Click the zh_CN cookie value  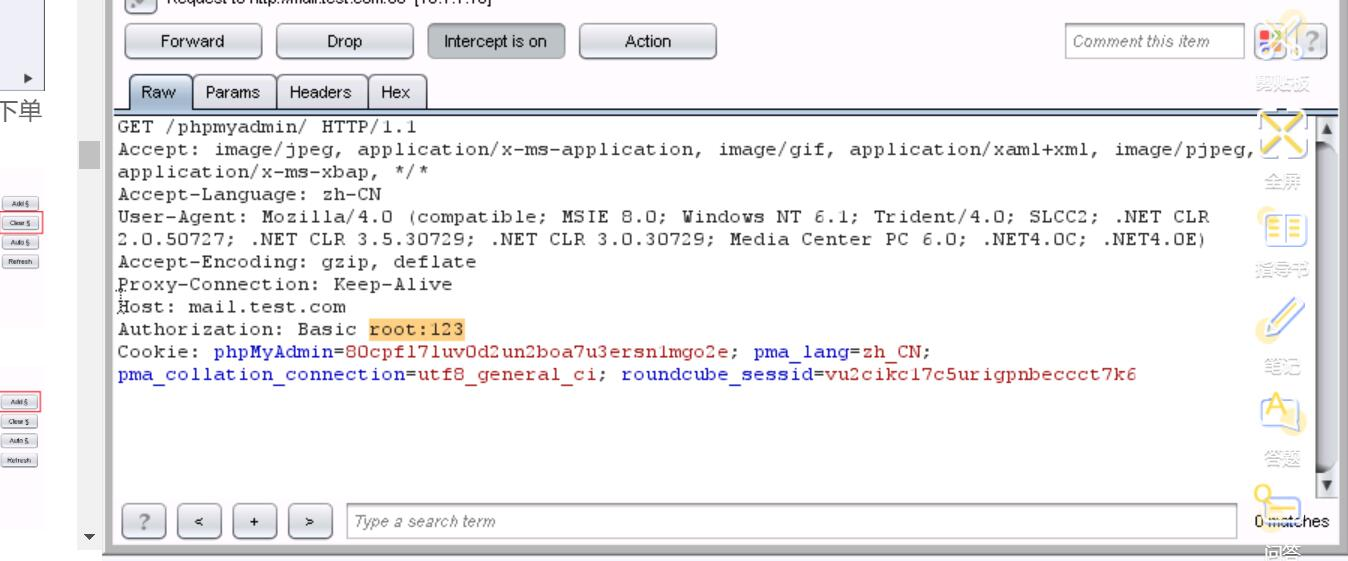[890, 352]
